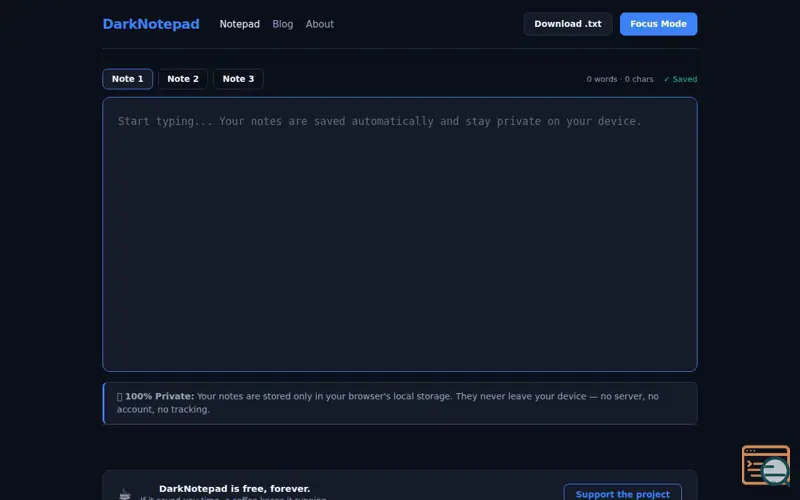The height and width of the screenshot is (500, 800).
Task: Switch to the Note 2 tab
Action: coord(183,79)
